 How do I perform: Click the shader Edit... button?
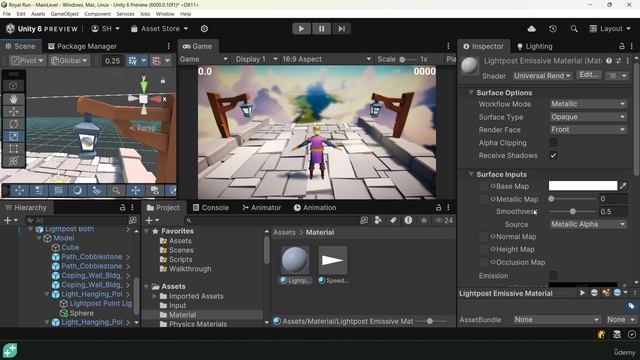pos(589,75)
